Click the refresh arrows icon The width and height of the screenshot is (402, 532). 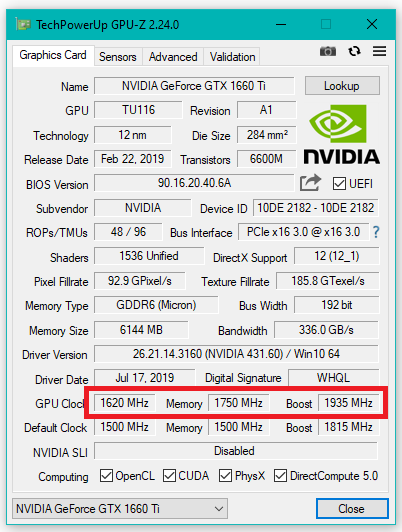(354, 51)
